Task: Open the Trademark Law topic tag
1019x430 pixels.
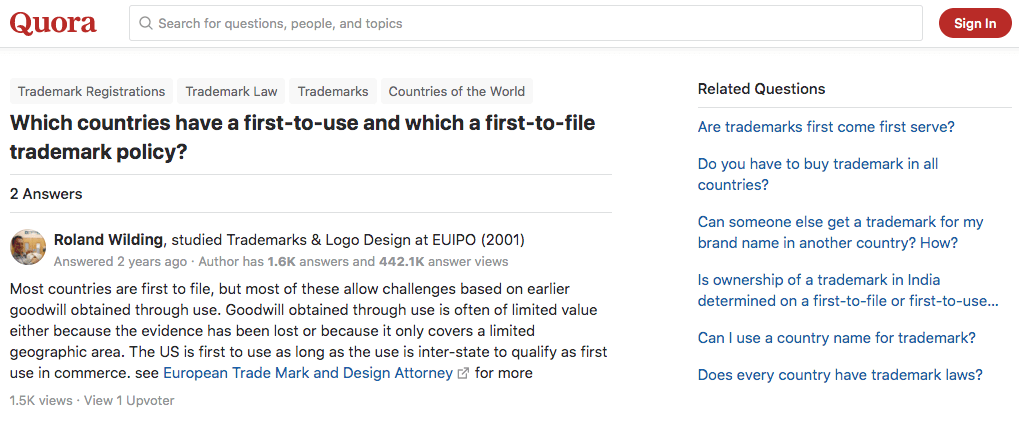Action: (231, 92)
